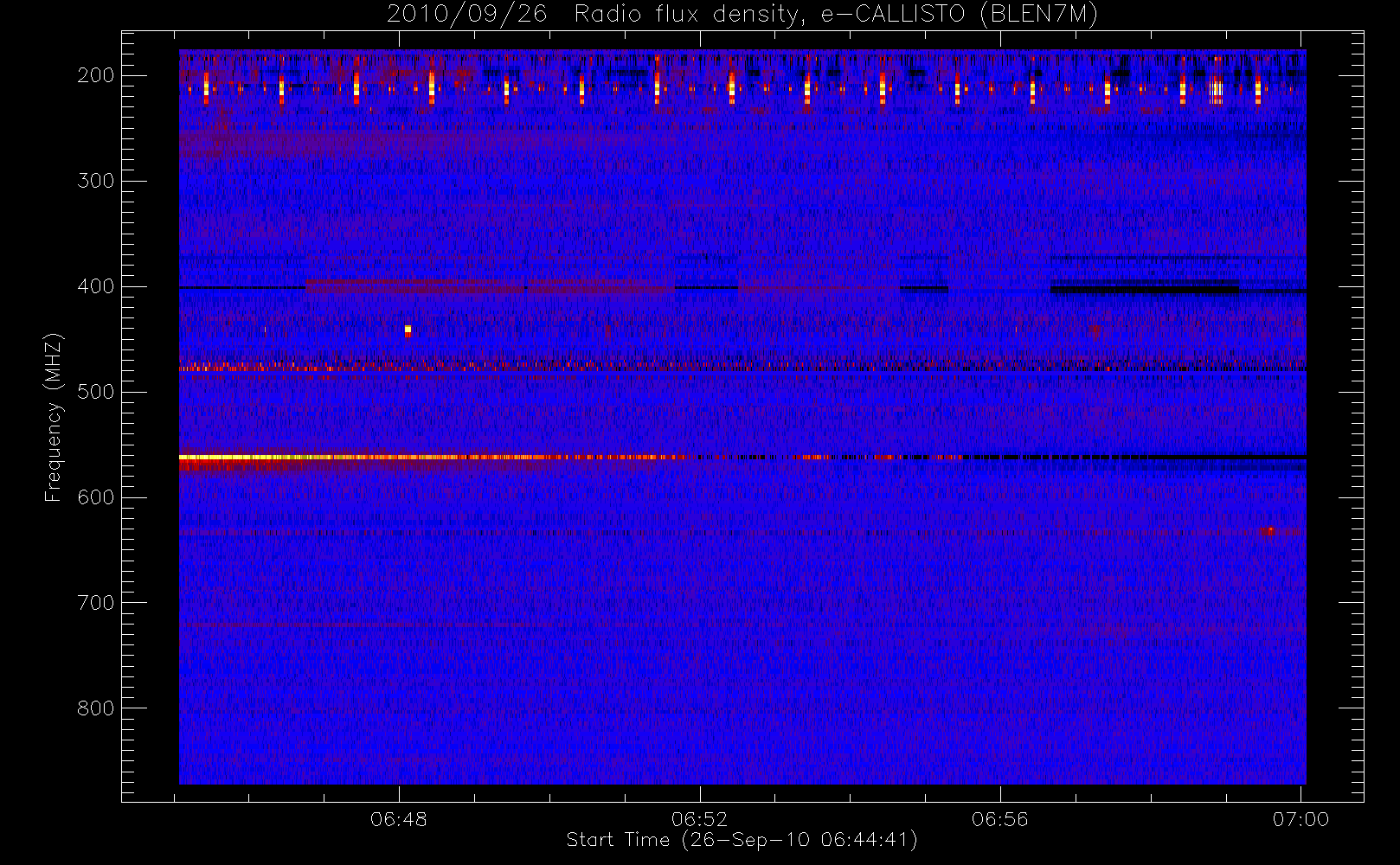Screen dimensions: 1400x865
Task: Click the 06:52 time tick label
Action: point(700,819)
